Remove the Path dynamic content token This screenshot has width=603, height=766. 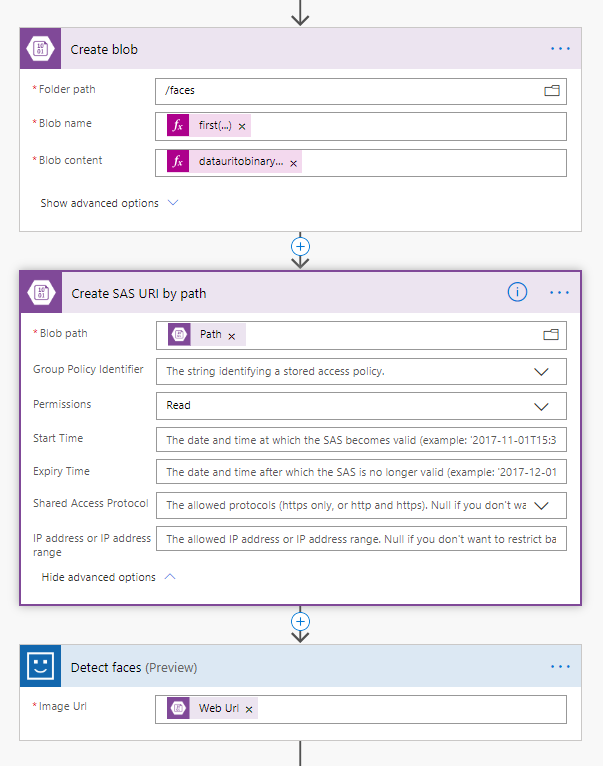(x=232, y=337)
